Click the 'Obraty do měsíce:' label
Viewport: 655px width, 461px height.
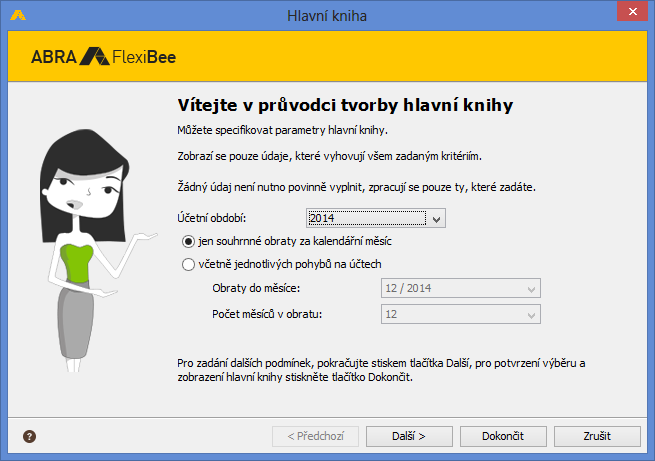pyautogui.click(x=256, y=288)
